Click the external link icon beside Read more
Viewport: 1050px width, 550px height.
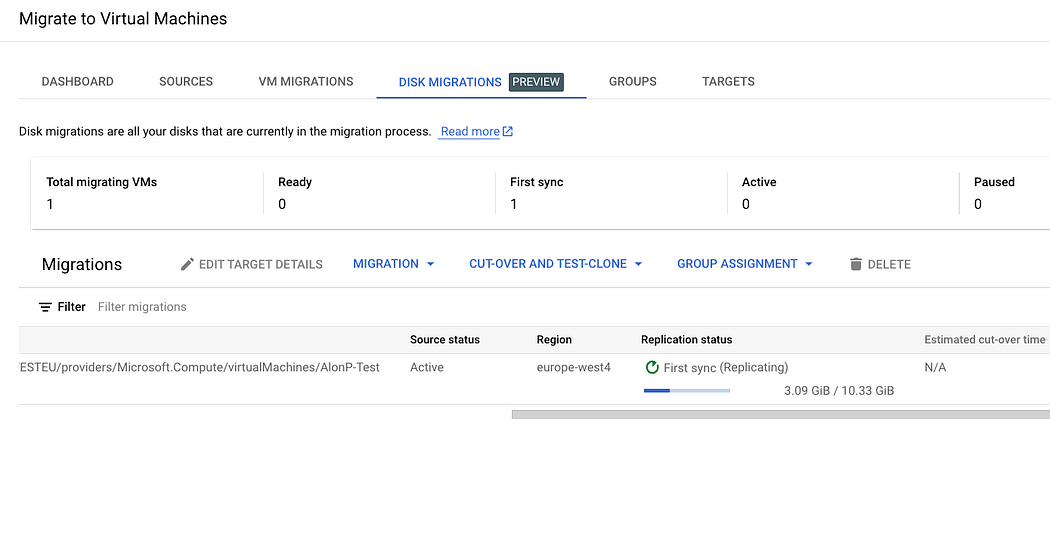508,131
